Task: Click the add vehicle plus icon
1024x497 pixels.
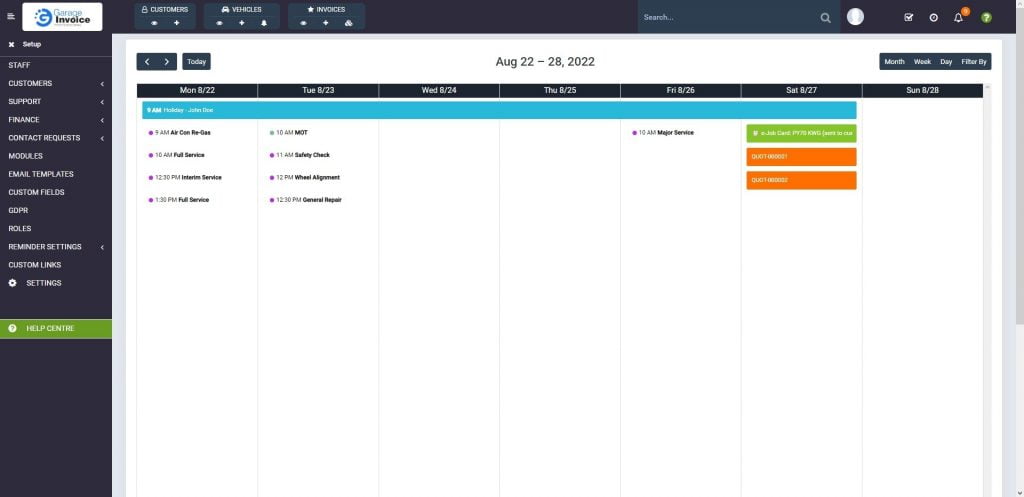Action: [241, 22]
